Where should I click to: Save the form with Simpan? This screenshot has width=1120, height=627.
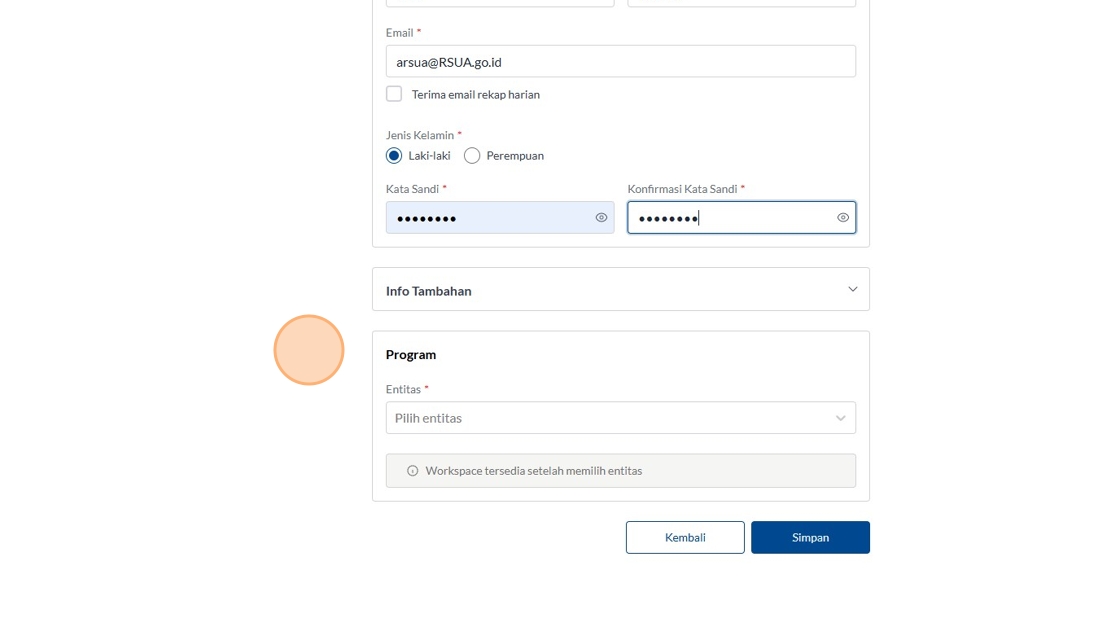pyautogui.click(x=810, y=537)
